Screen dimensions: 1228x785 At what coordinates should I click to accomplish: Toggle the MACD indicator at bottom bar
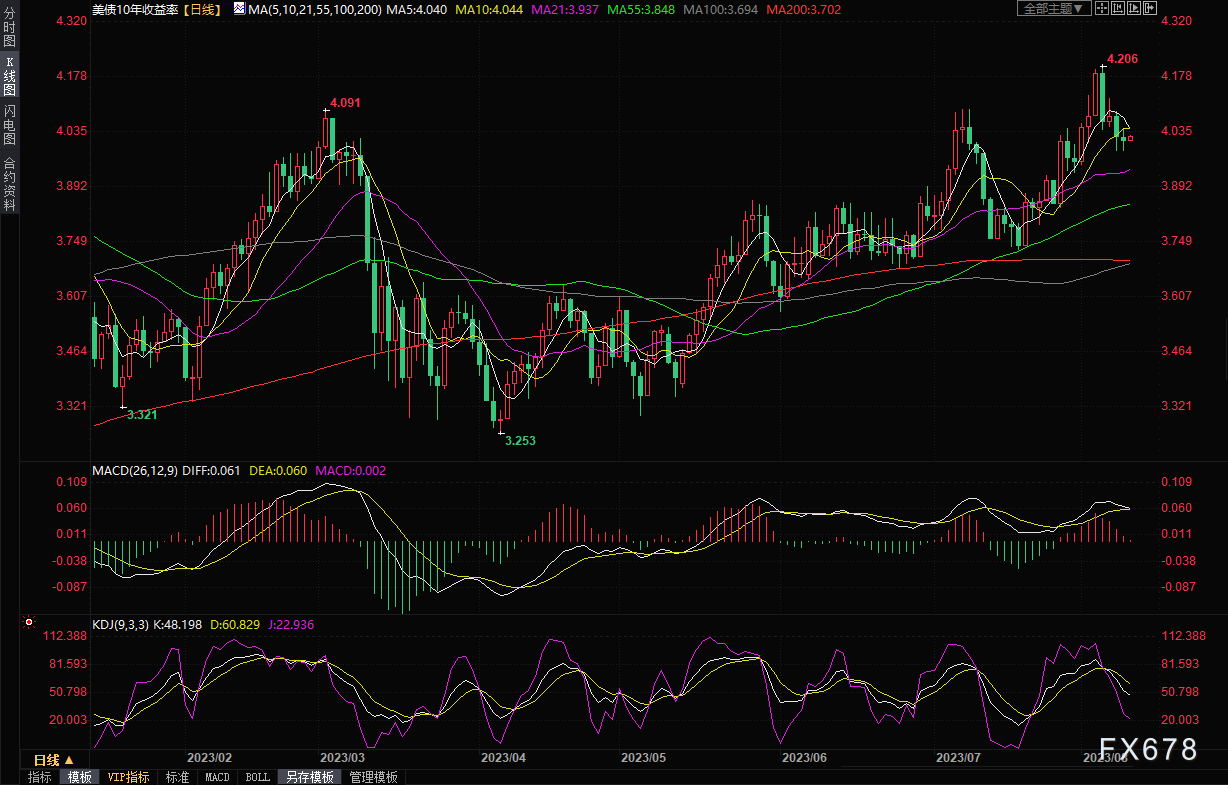pyautogui.click(x=217, y=777)
